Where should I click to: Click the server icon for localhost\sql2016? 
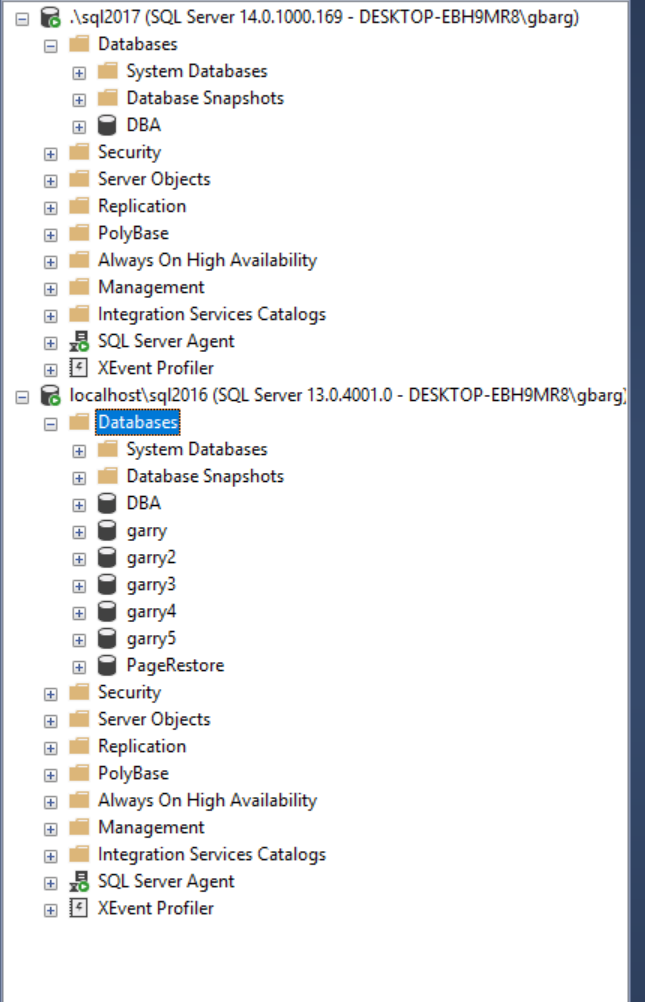(x=45, y=394)
